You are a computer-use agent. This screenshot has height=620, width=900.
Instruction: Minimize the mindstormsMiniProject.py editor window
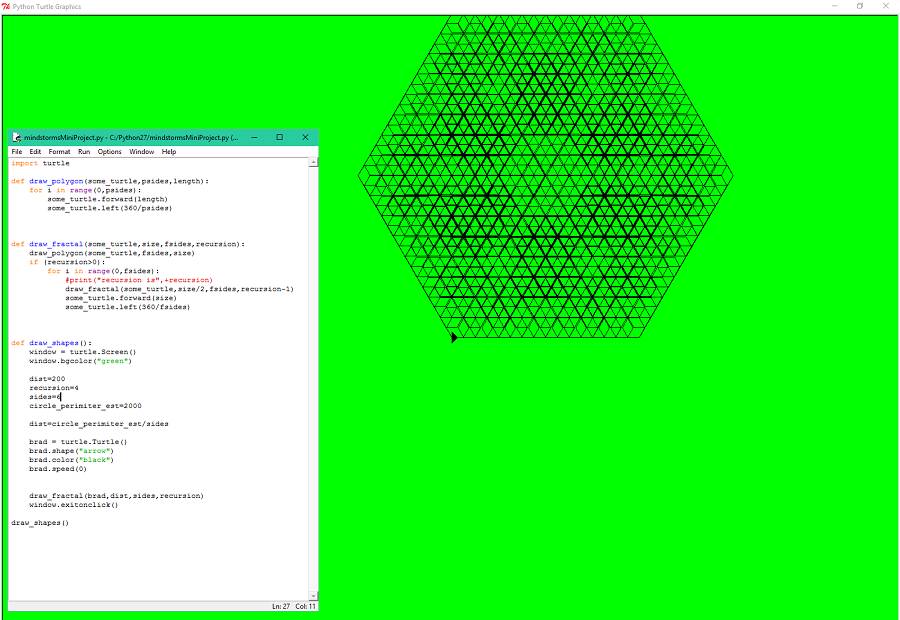[x=254, y=137]
